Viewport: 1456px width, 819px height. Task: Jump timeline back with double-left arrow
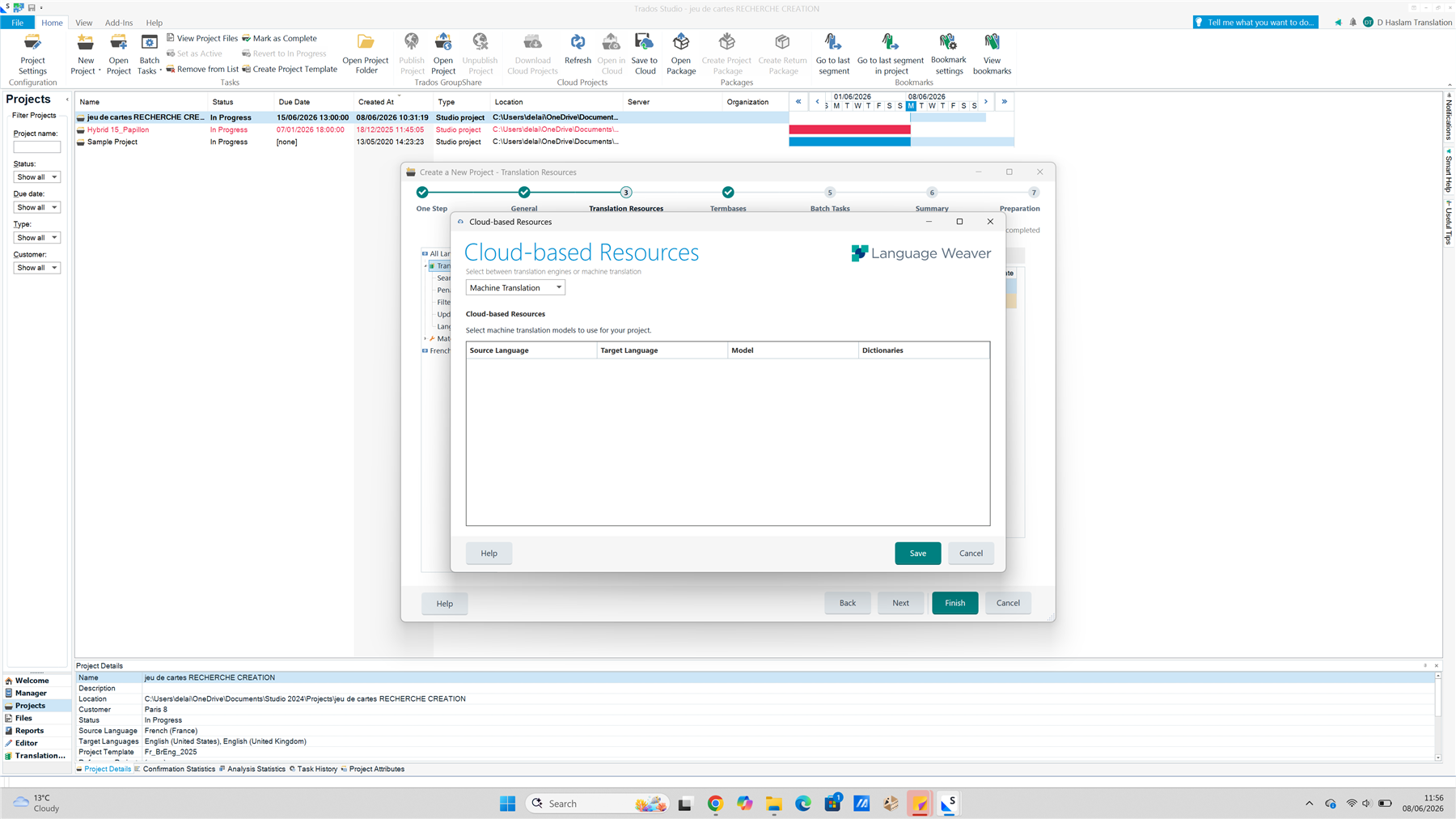[798, 102]
